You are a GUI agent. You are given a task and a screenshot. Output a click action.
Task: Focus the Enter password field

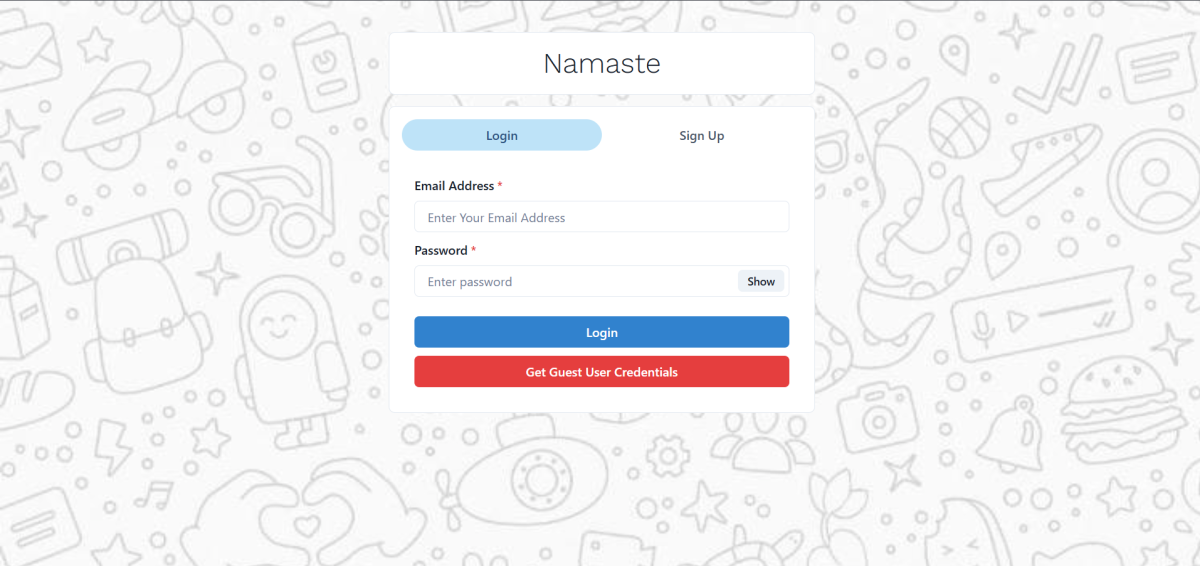click(575, 282)
